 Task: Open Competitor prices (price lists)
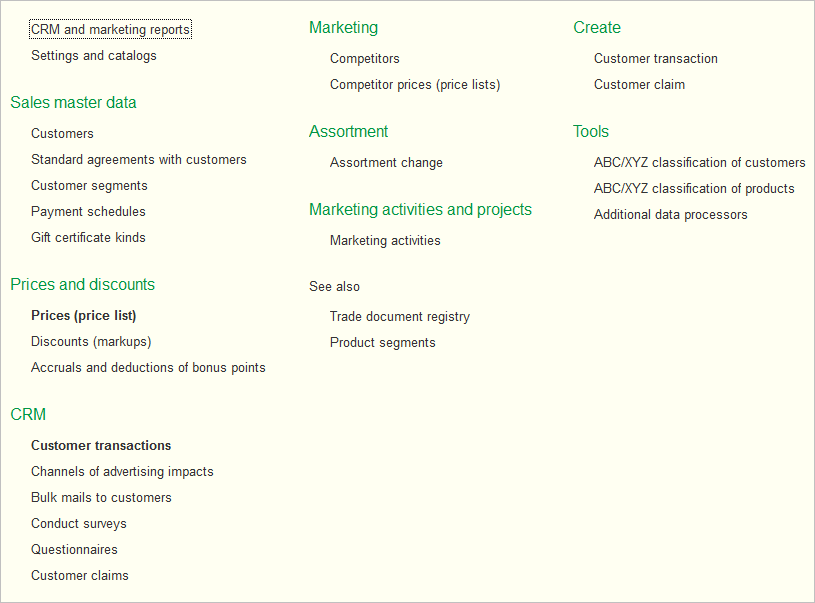coord(415,85)
